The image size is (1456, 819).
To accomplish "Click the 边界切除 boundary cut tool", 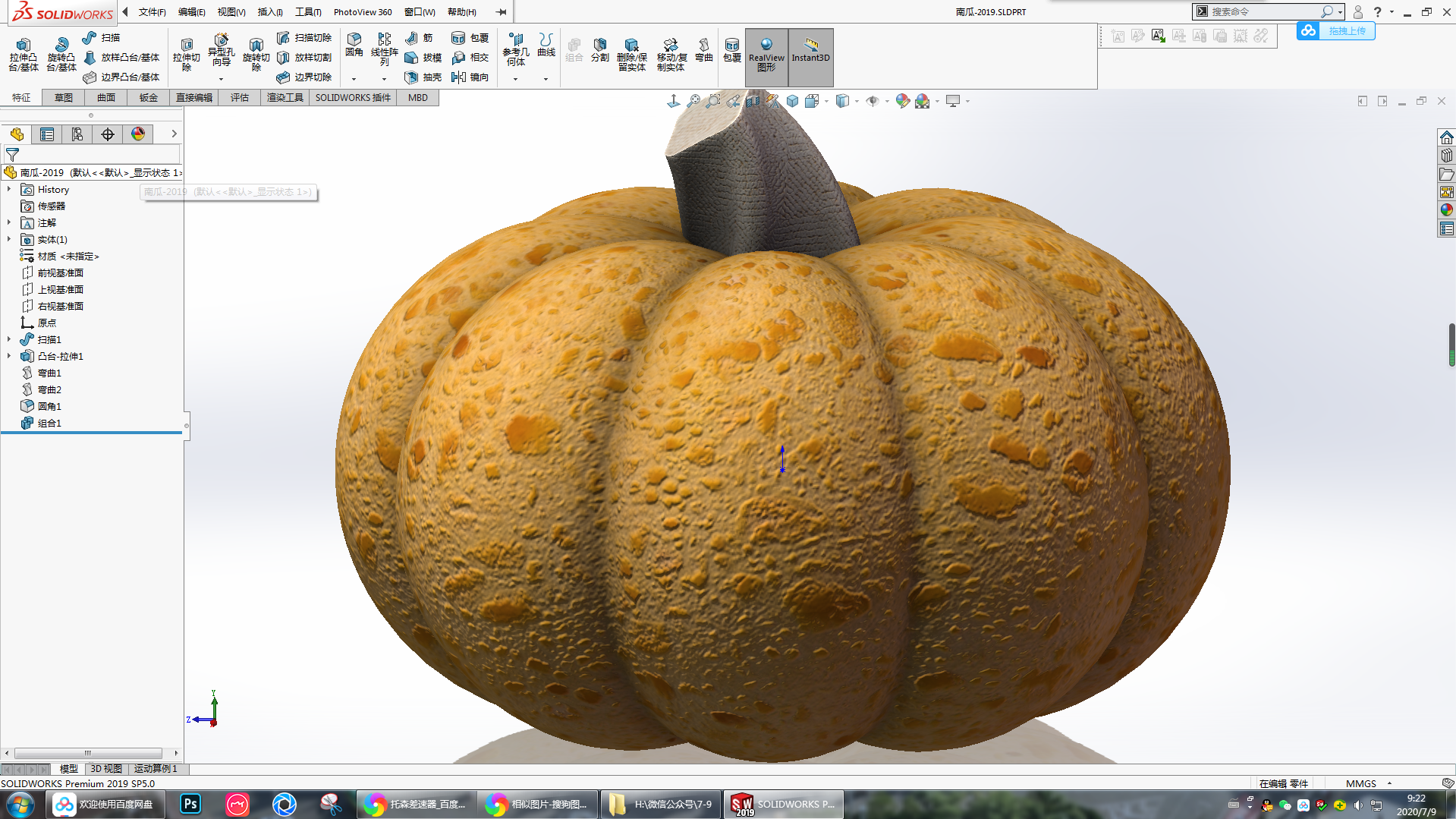I will point(303,77).
